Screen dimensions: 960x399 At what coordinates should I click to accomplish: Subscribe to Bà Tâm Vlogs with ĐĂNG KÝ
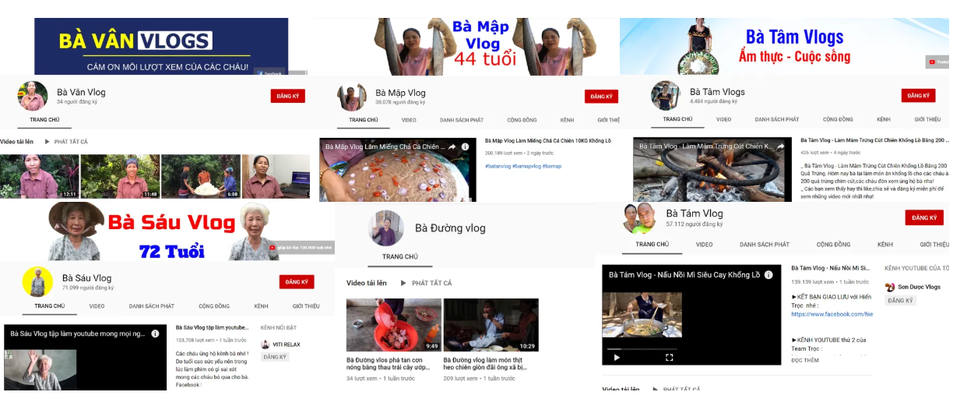coord(918,95)
